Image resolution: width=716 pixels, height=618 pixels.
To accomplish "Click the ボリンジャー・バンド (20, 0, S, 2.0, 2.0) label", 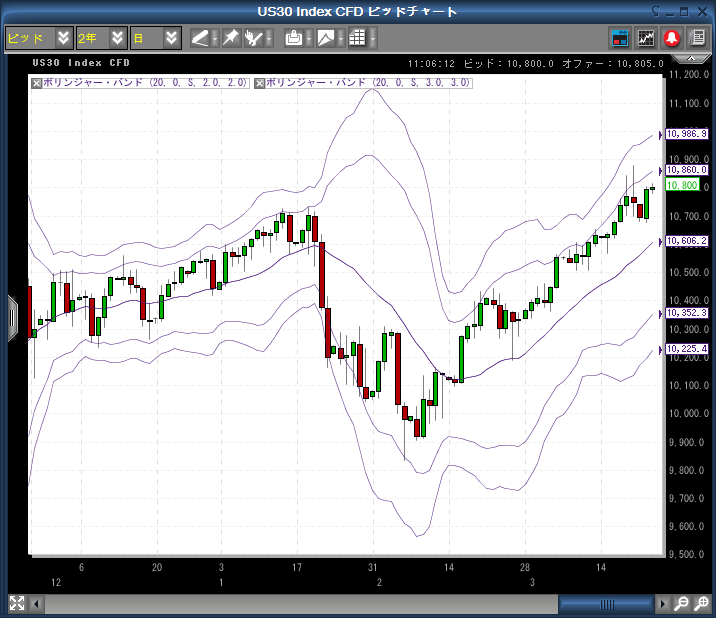I will pos(145,83).
